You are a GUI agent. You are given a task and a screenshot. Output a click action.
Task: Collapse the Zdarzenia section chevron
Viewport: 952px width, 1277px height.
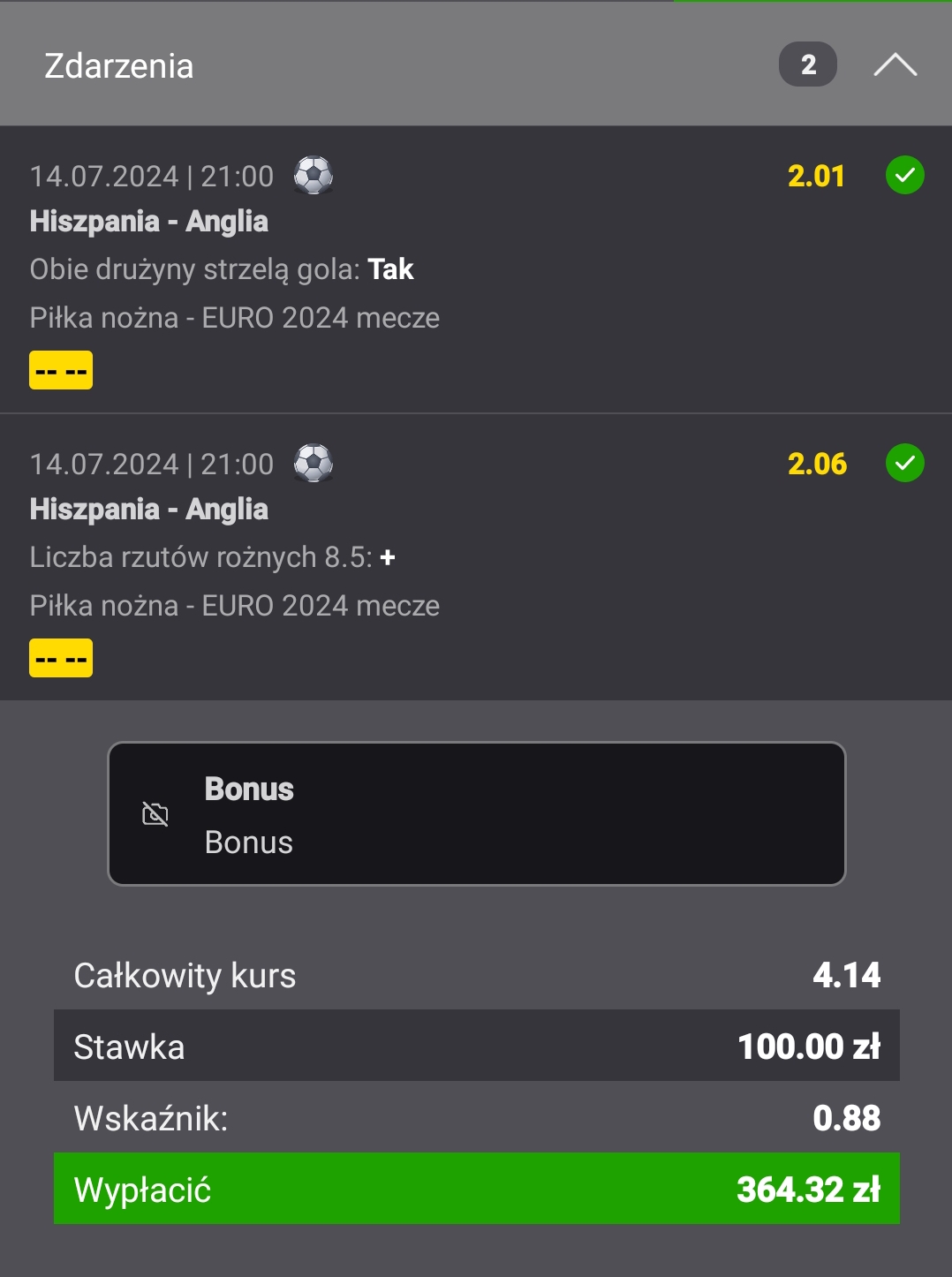point(895,65)
